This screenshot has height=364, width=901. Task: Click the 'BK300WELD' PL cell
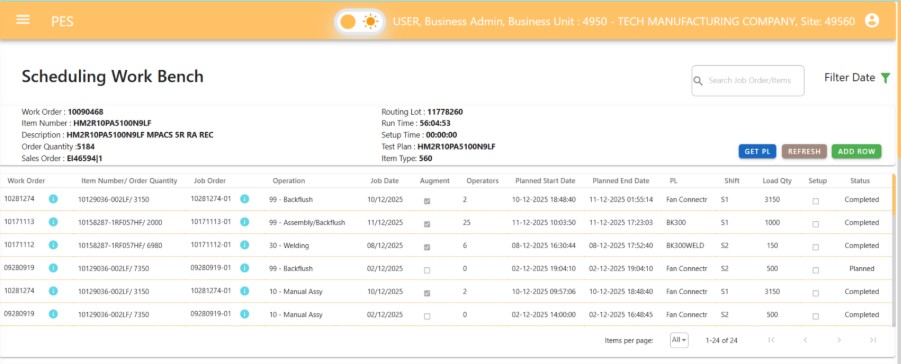[684, 246]
